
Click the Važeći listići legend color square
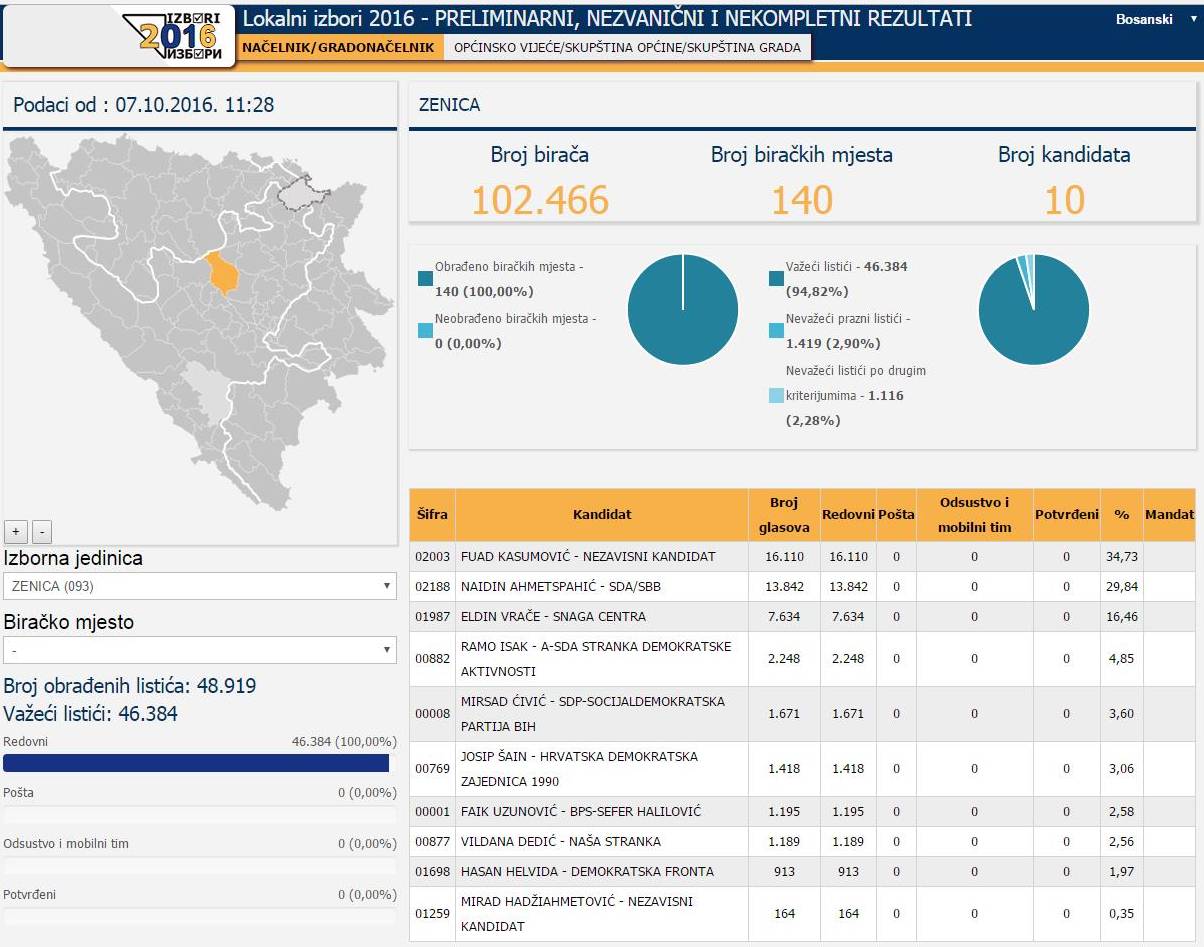(x=776, y=279)
